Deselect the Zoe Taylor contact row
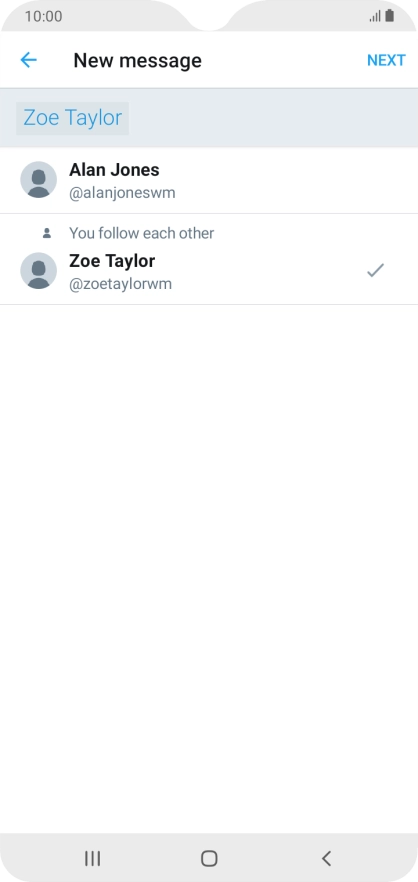Viewport: 418px width, 882px height. [x=209, y=259]
